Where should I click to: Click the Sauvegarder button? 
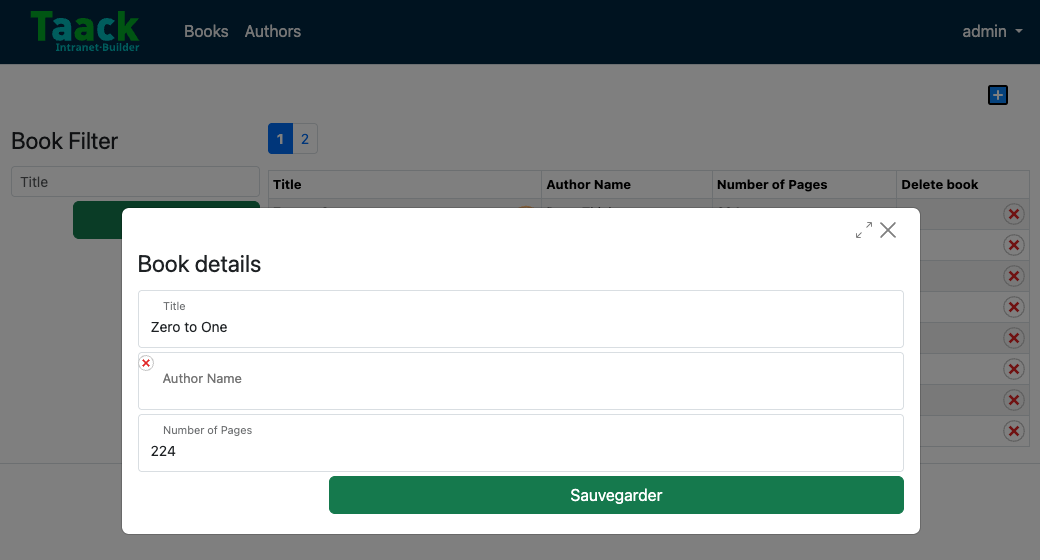[616, 495]
